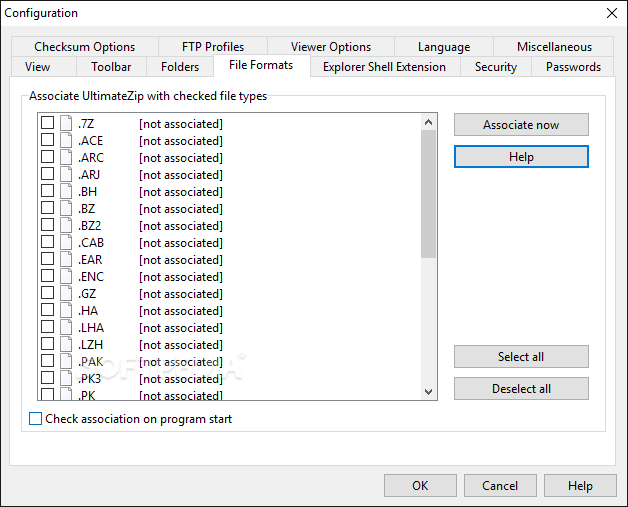This screenshot has width=628, height=507.
Task: Check the .BZ2 file type box
Action: (47, 225)
